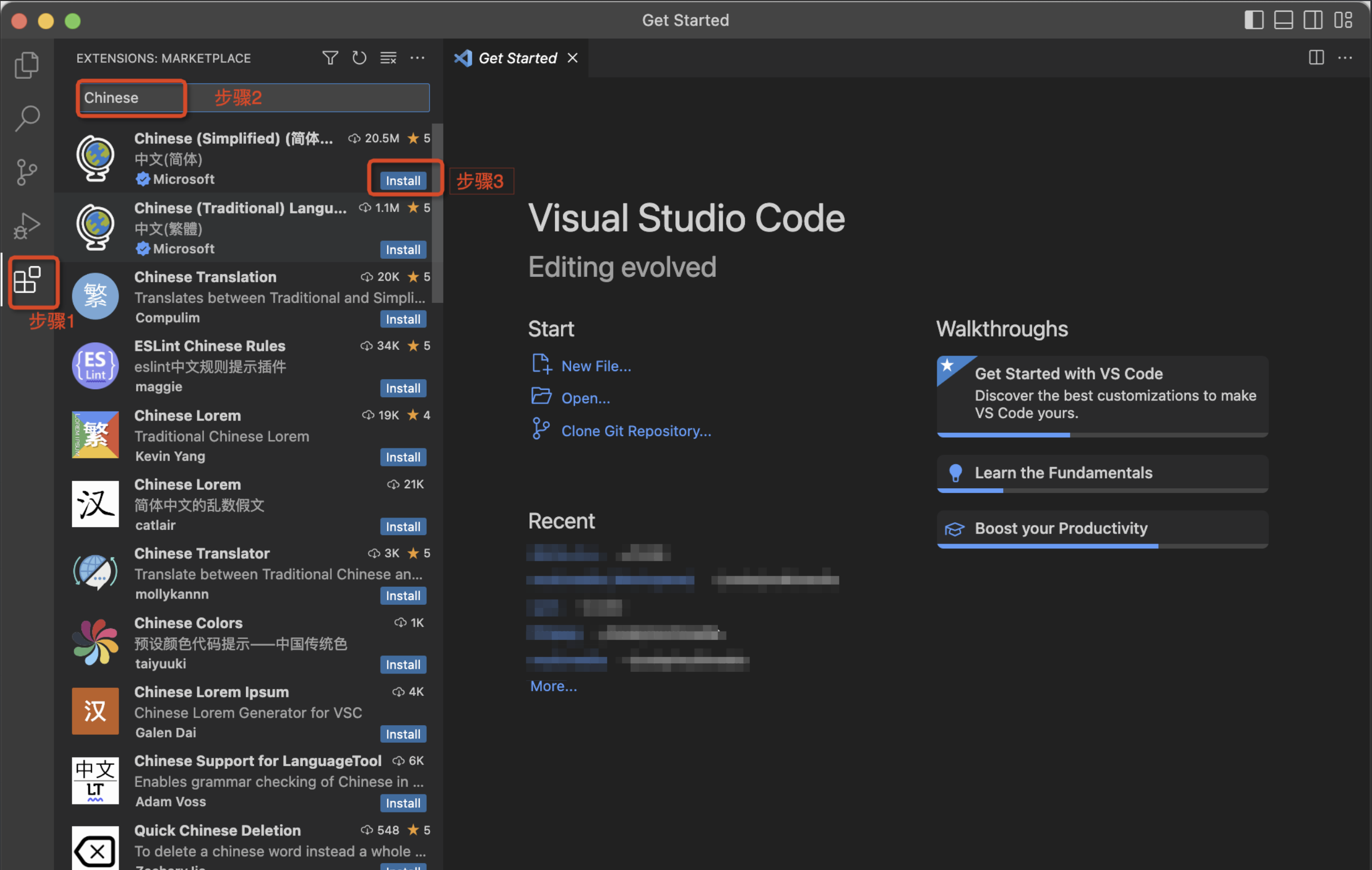Image resolution: width=1372 pixels, height=870 pixels.
Task: Open Extensions panel more actions menu
Action: 418,58
